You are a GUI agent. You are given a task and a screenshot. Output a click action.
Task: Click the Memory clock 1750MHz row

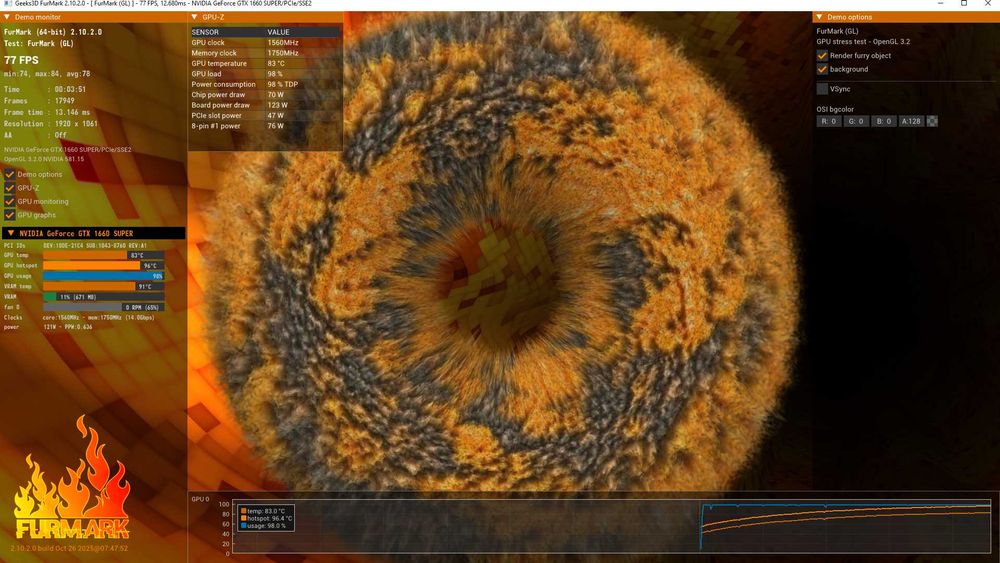265,53
